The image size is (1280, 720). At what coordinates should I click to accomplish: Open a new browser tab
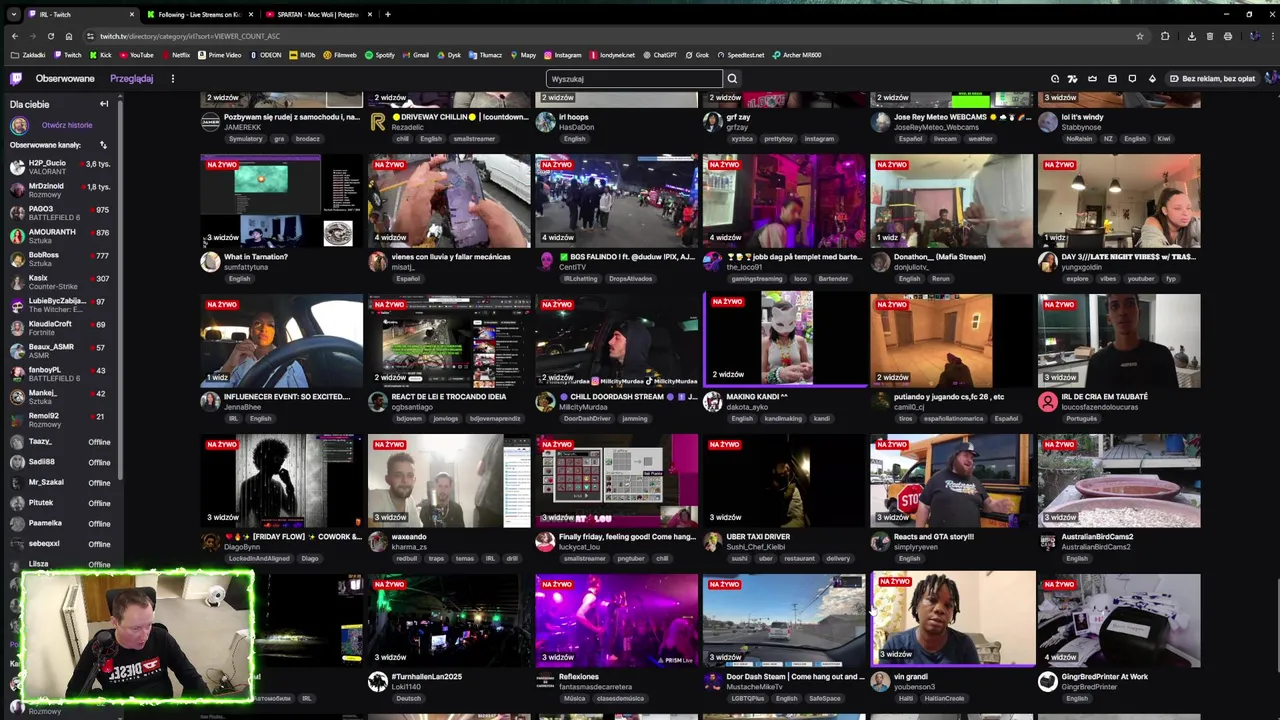[x=388, y=14]
